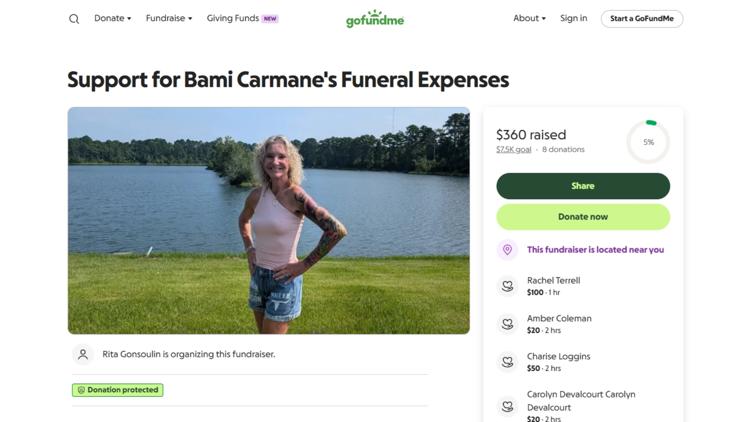Click the gofundme logo

[x=375, y=19]
